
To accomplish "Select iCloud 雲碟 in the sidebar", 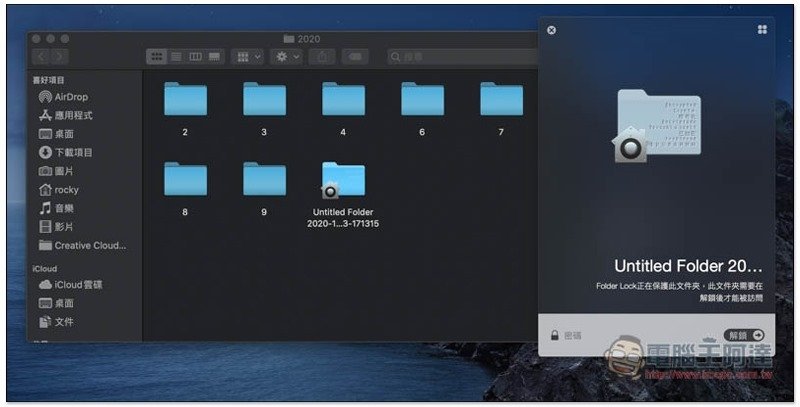I will coord(78,285).
